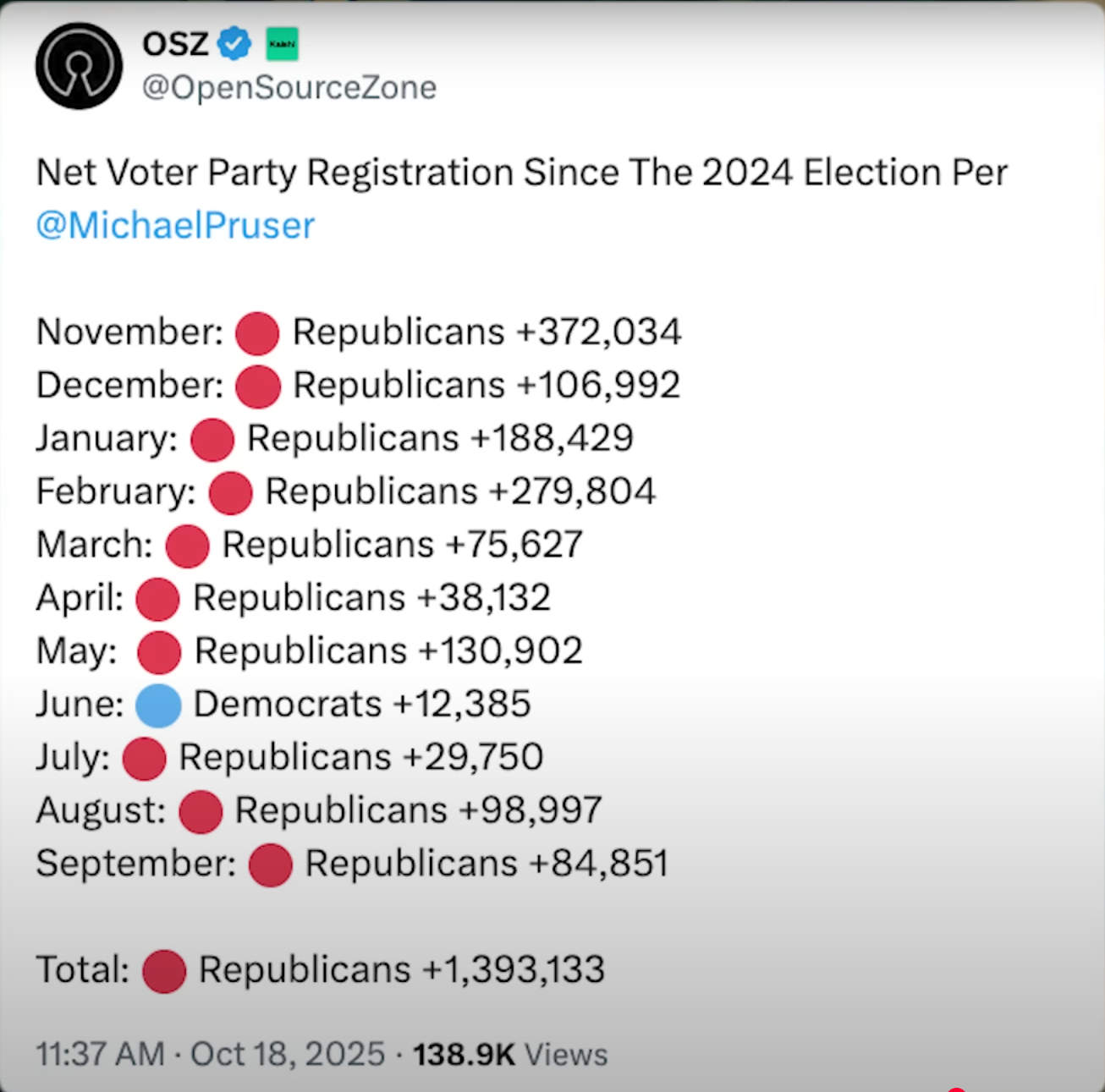Click the blue circle beside June
Screen dimensions: 1105x1092
[158, 705]
